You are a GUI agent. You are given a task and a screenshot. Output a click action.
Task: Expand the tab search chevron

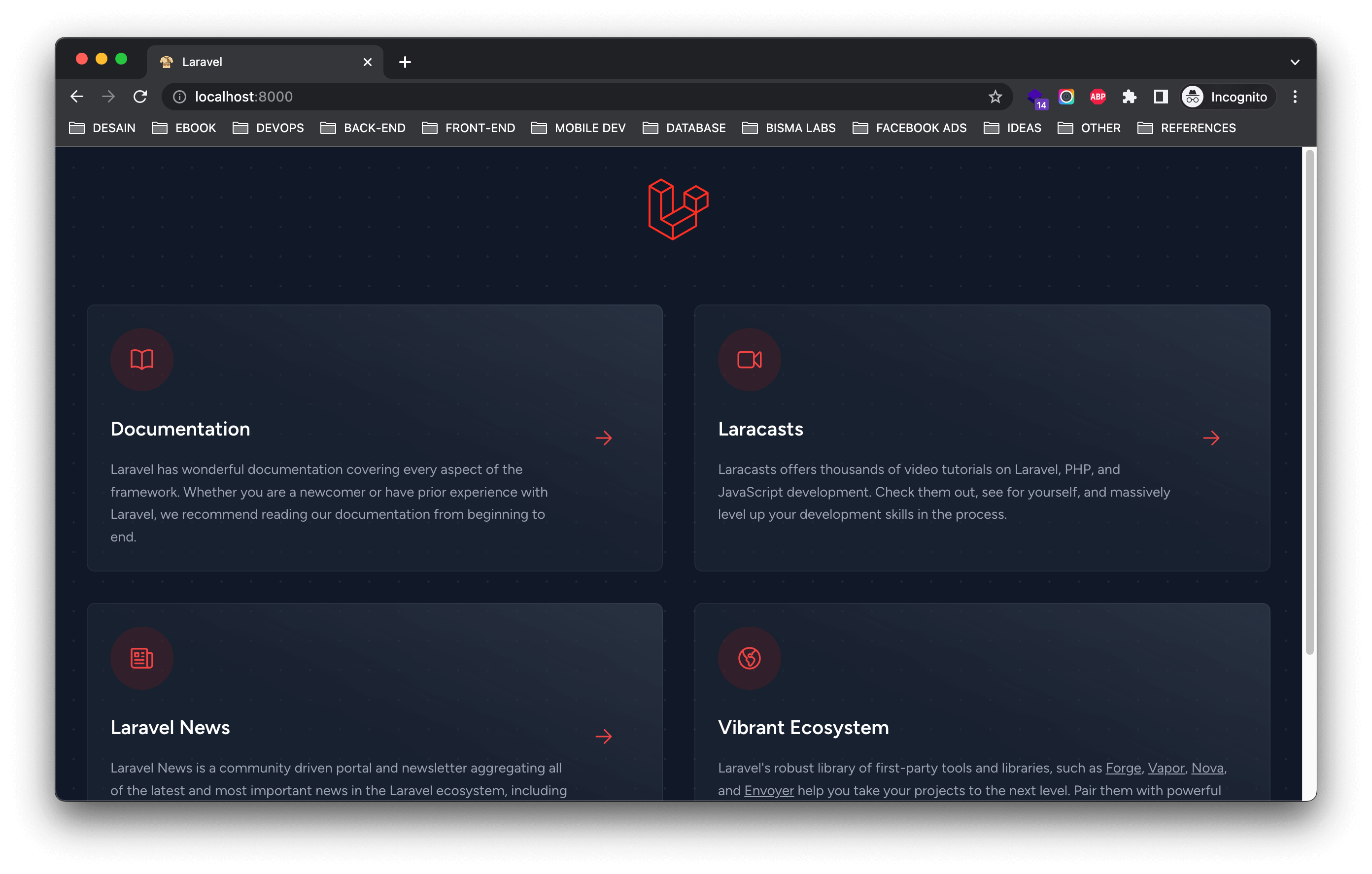pyautogui.click(x=1295, y=62)
